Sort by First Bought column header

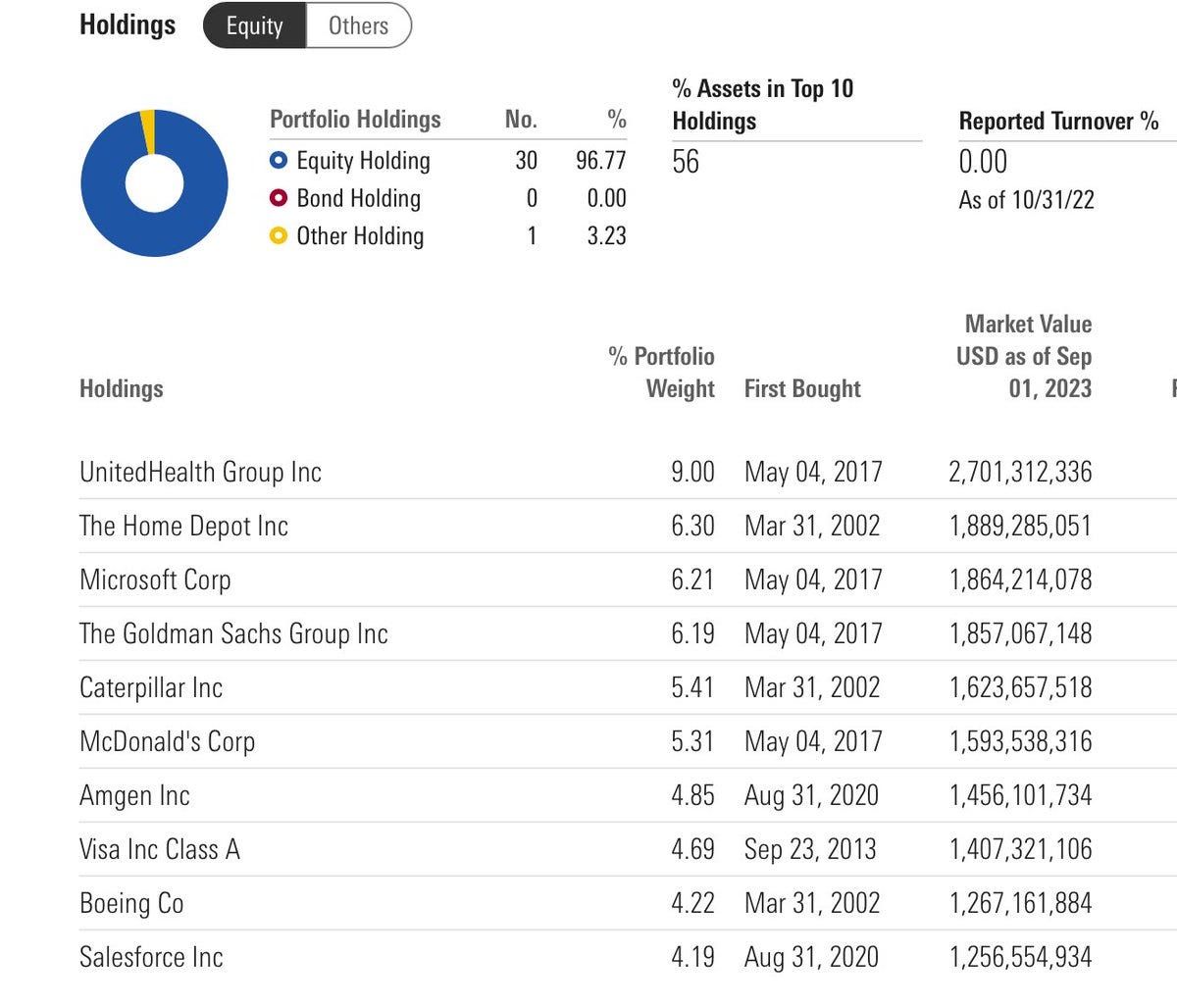802,388
